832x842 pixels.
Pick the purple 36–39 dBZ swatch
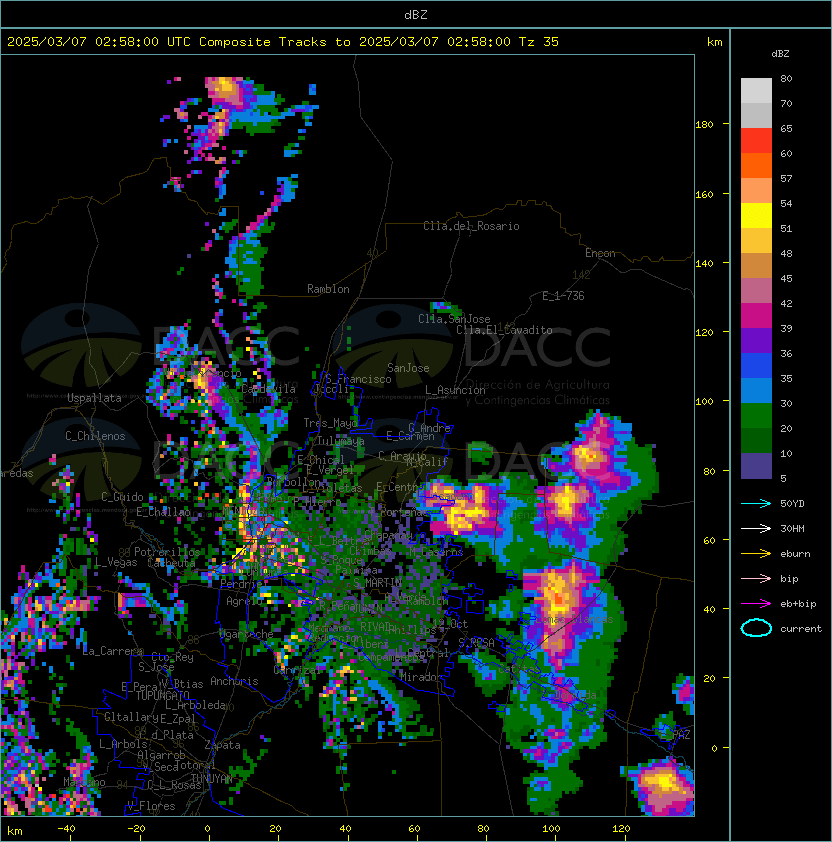point(756,341)
